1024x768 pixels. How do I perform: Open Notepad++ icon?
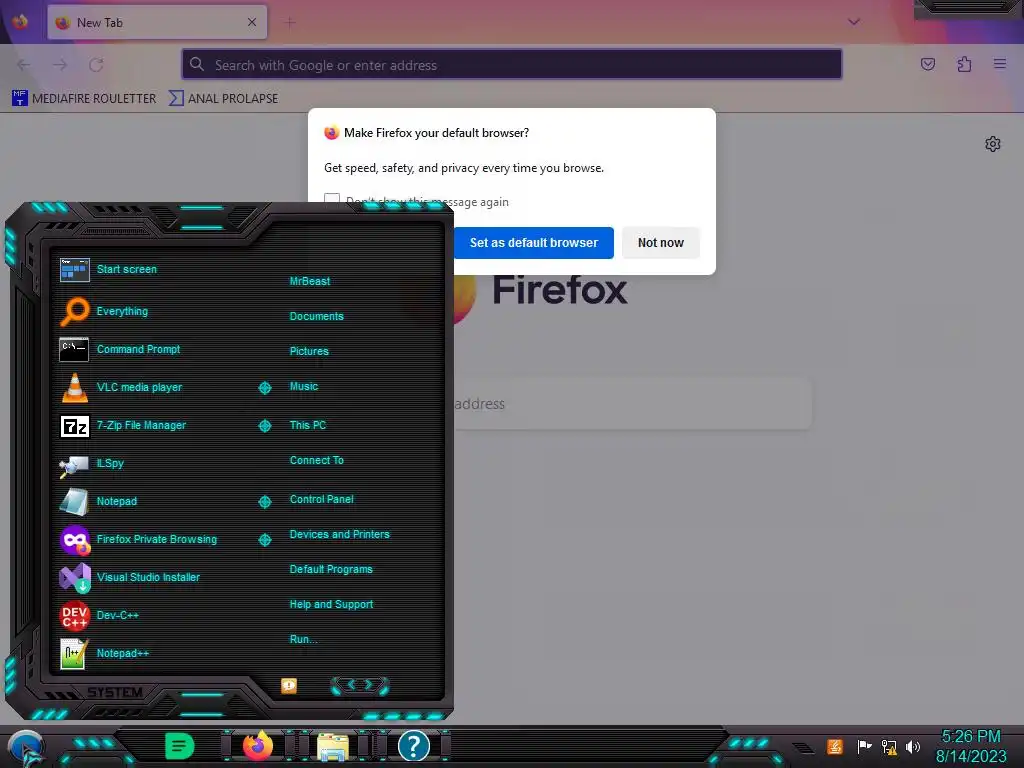pos(74,653)
